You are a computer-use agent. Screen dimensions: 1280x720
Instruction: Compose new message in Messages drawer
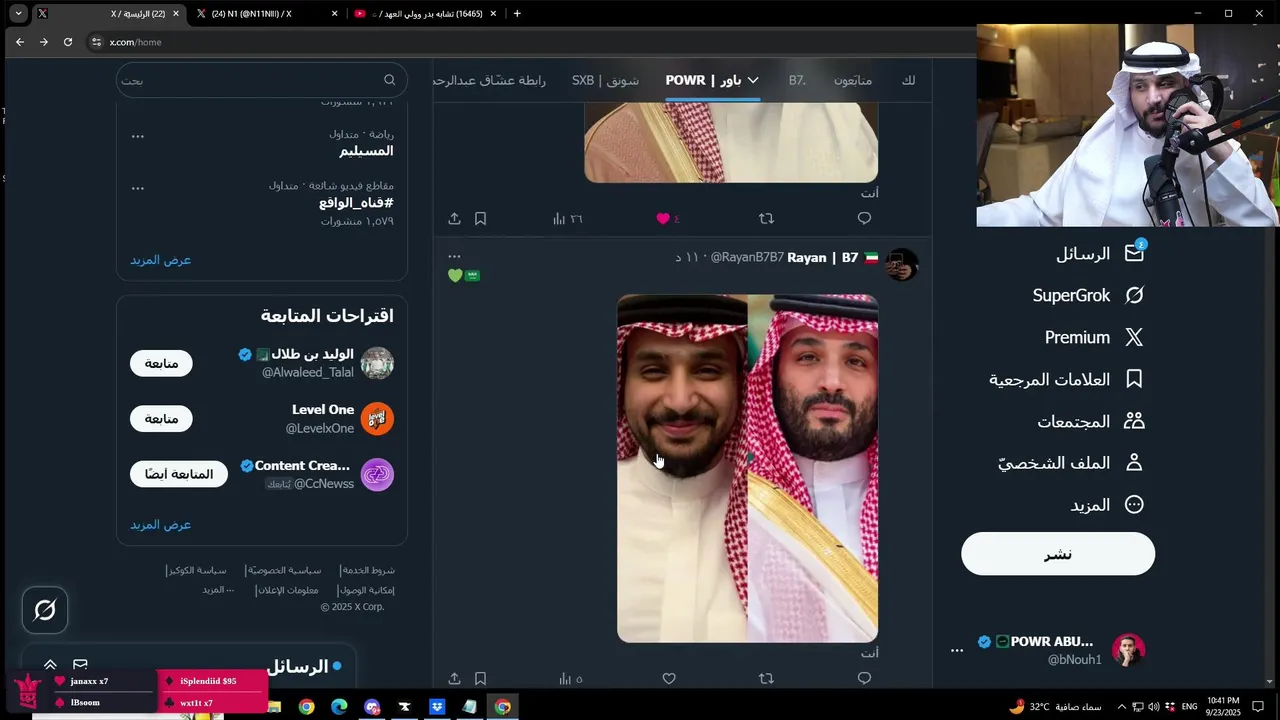click(x=81, y=665)
